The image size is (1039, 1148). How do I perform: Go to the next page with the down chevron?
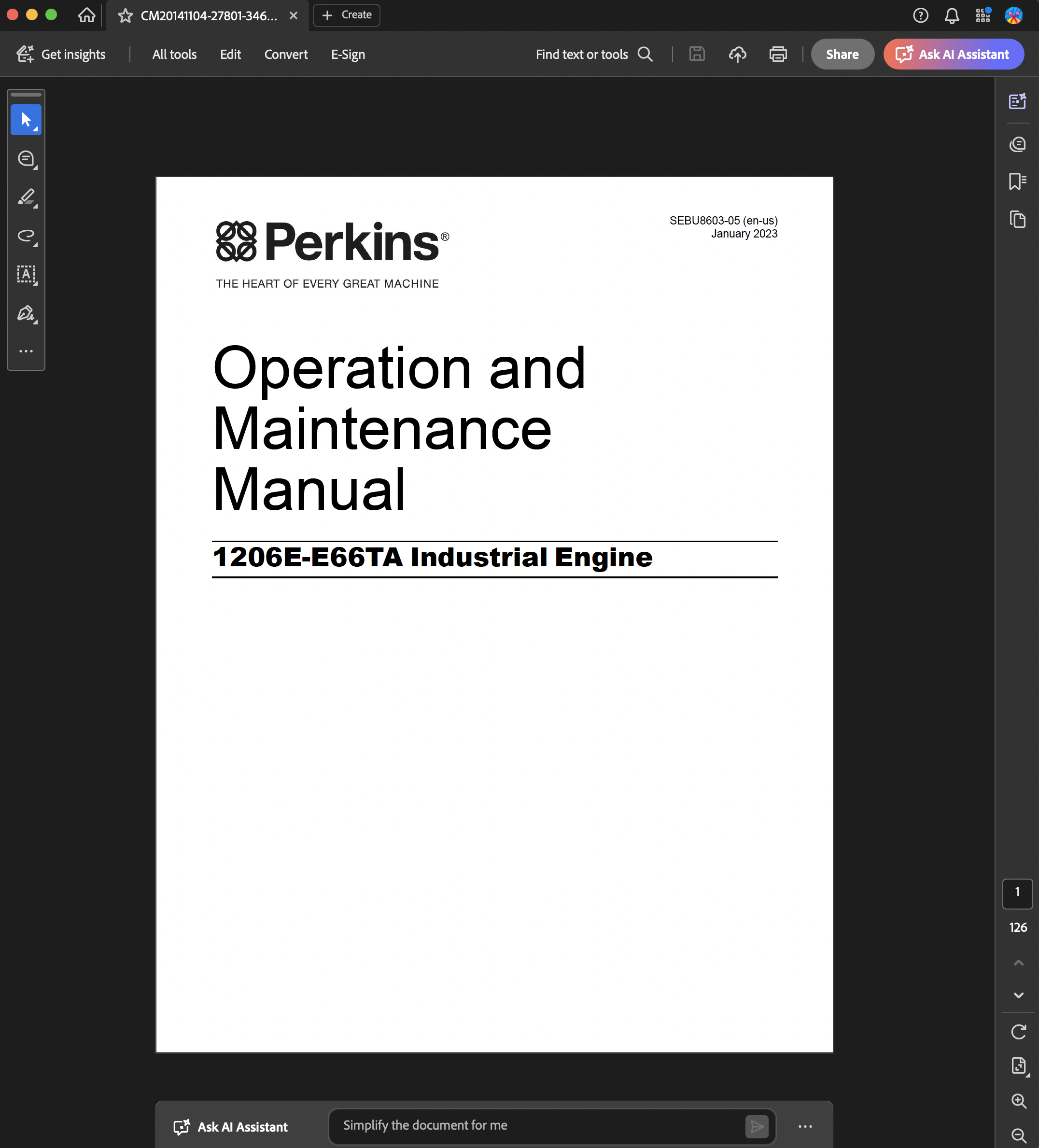1018,995
